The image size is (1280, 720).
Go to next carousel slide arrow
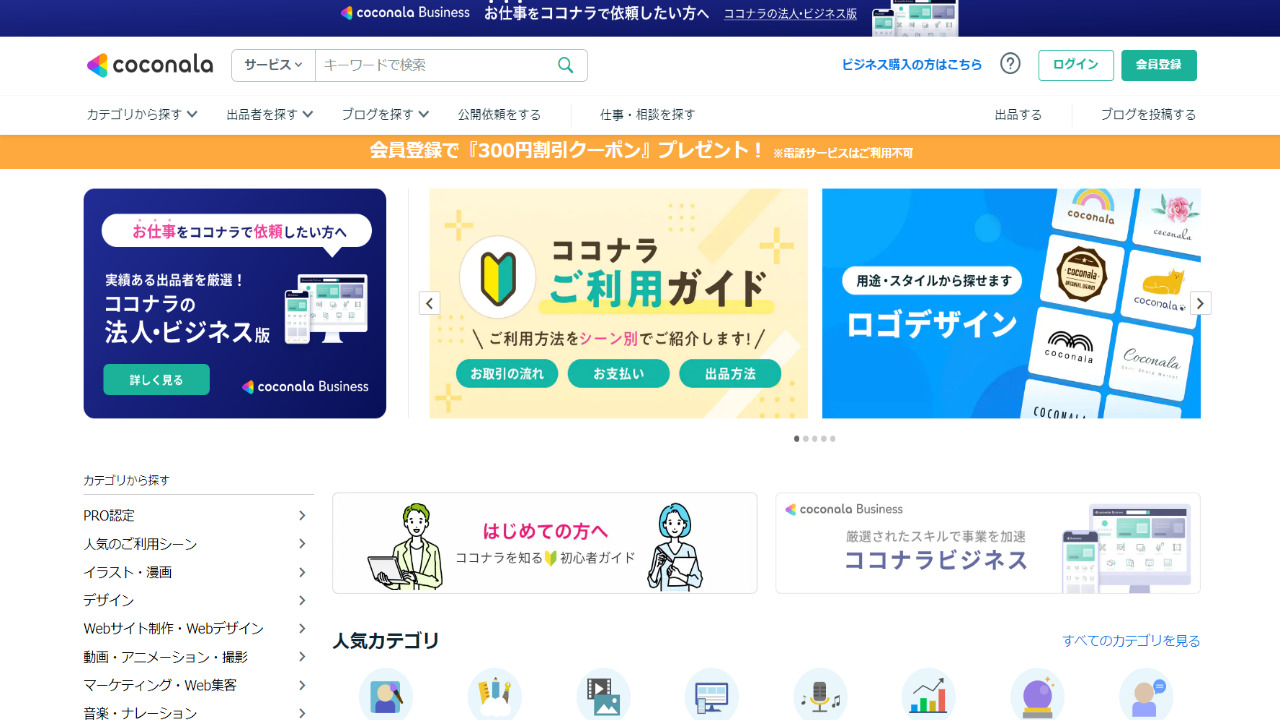(1201, 303)
